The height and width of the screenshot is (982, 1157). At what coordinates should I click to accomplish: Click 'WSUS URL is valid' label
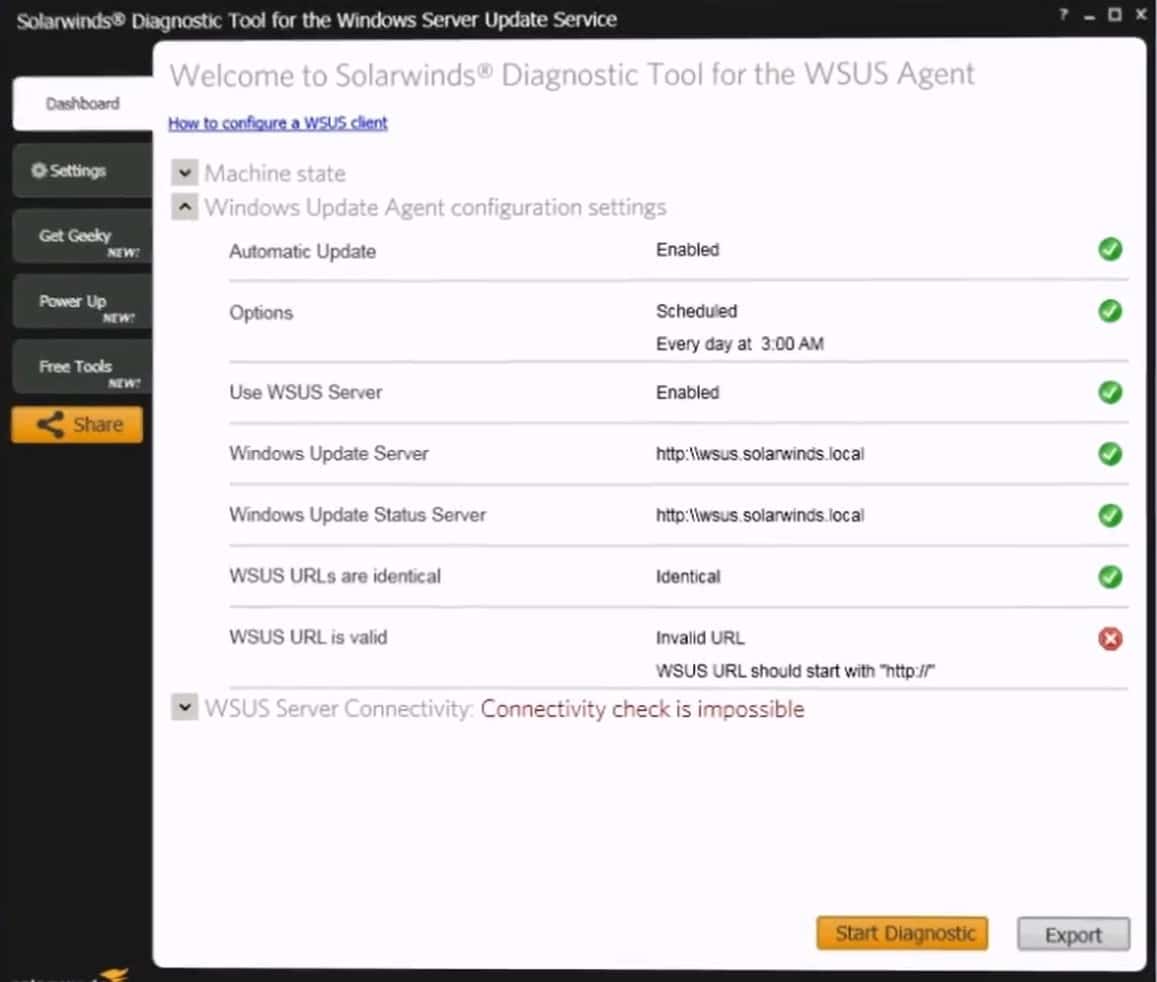point(308,637)
